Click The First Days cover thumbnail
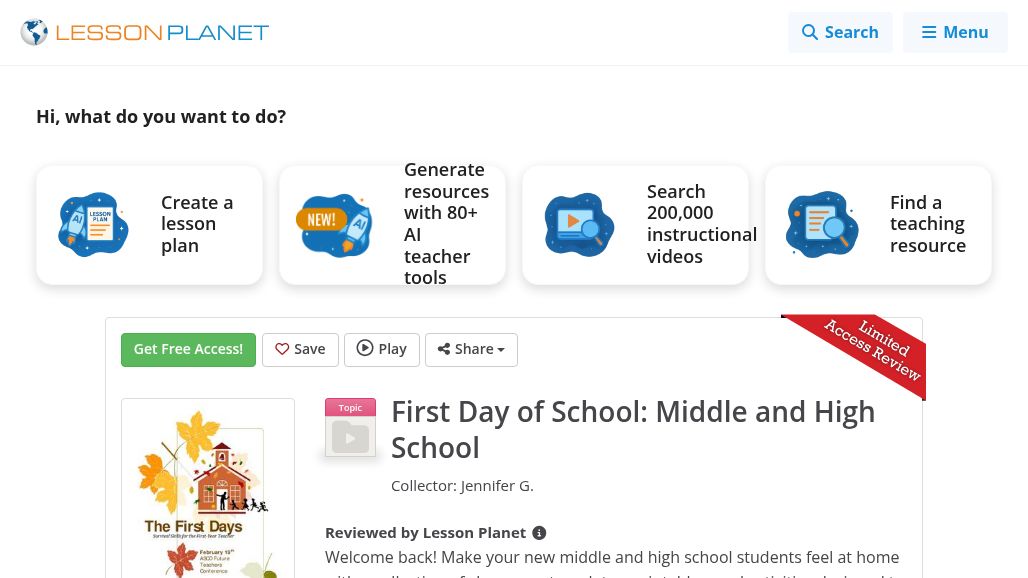Viewport: 1028px width, 578px height. click(x=208, y=490)
